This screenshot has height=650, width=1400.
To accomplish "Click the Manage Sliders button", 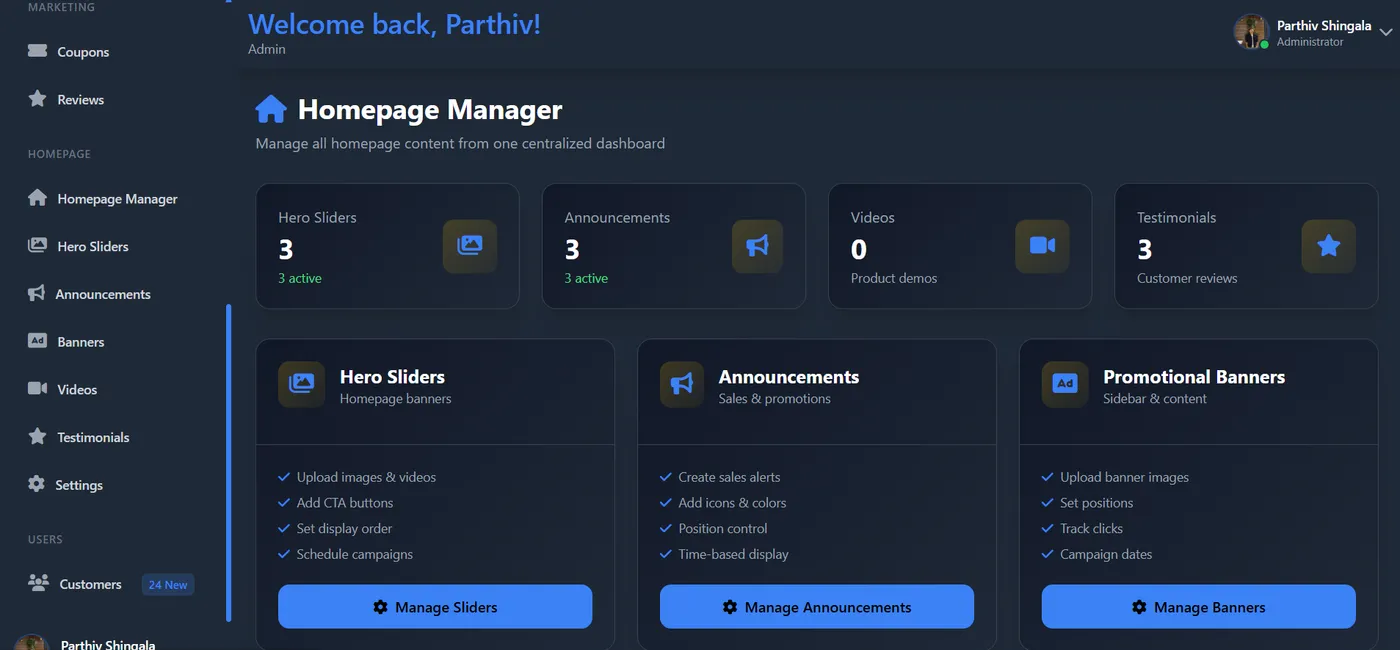I will click(435, 607).
